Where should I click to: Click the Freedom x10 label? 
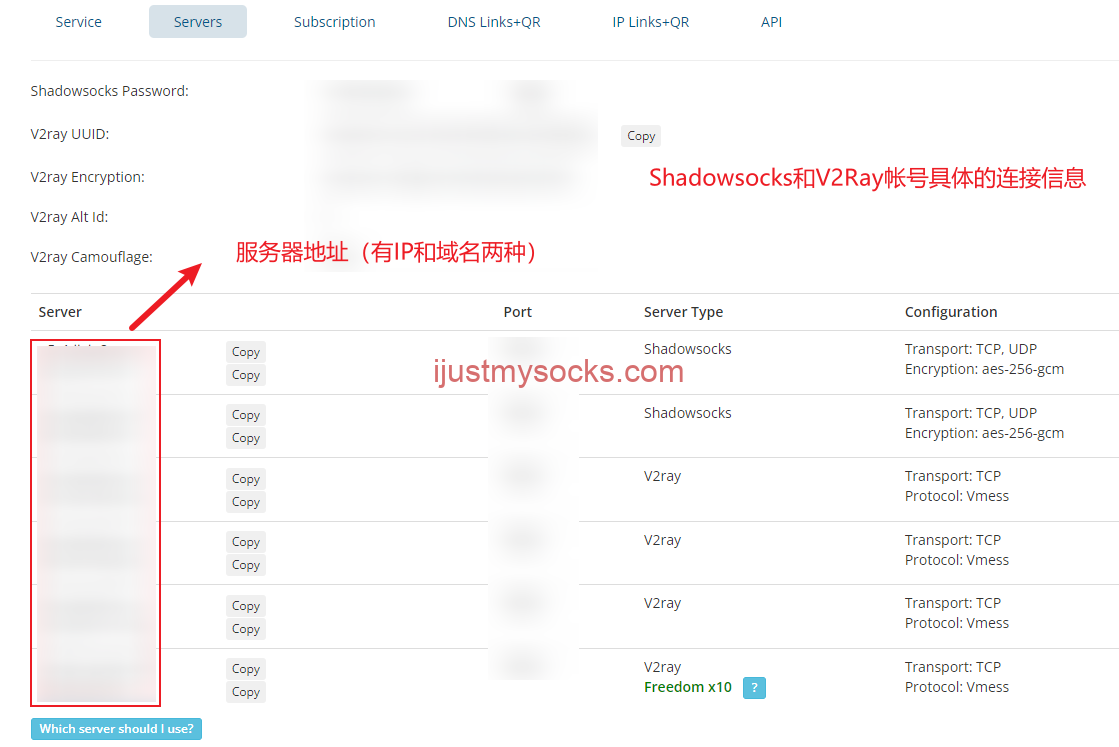point(687,687)
